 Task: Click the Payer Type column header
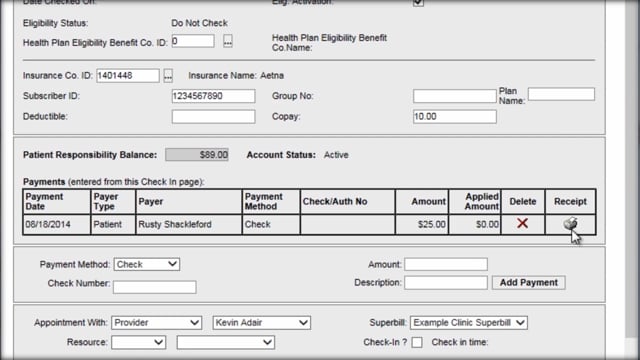click(113, 202)
